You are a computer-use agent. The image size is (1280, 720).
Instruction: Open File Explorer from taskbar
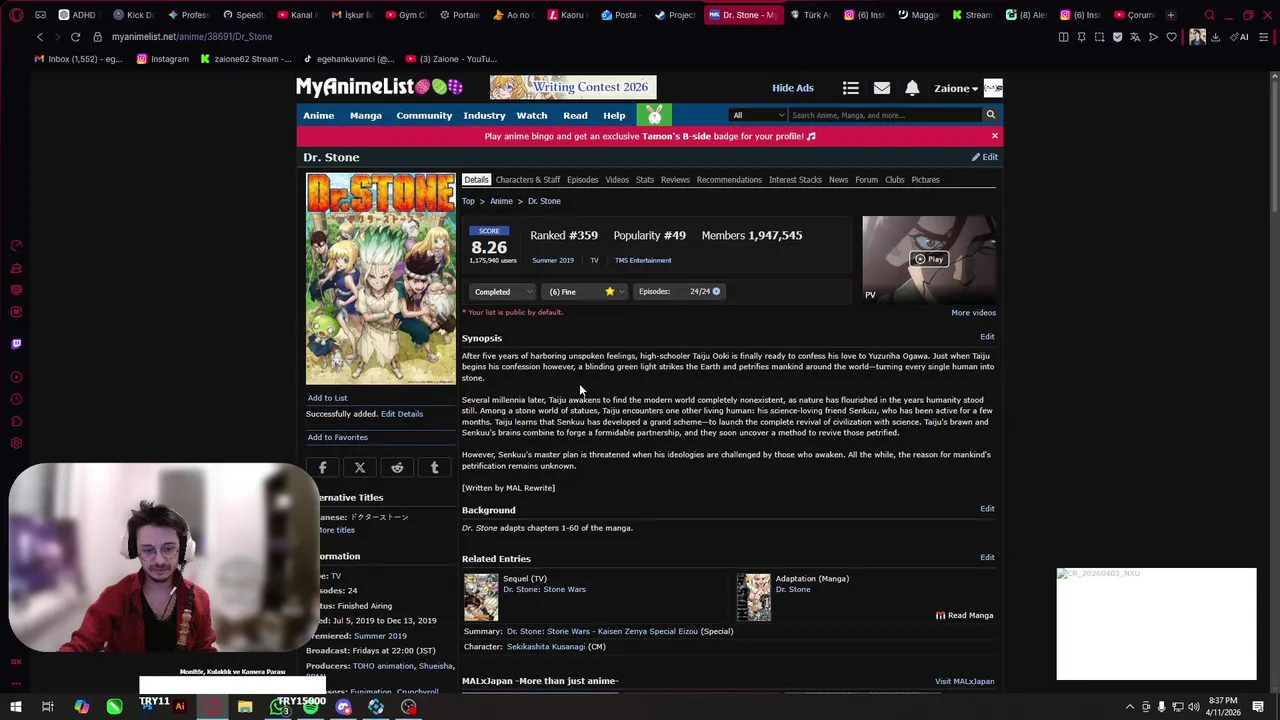pos(245,707)
